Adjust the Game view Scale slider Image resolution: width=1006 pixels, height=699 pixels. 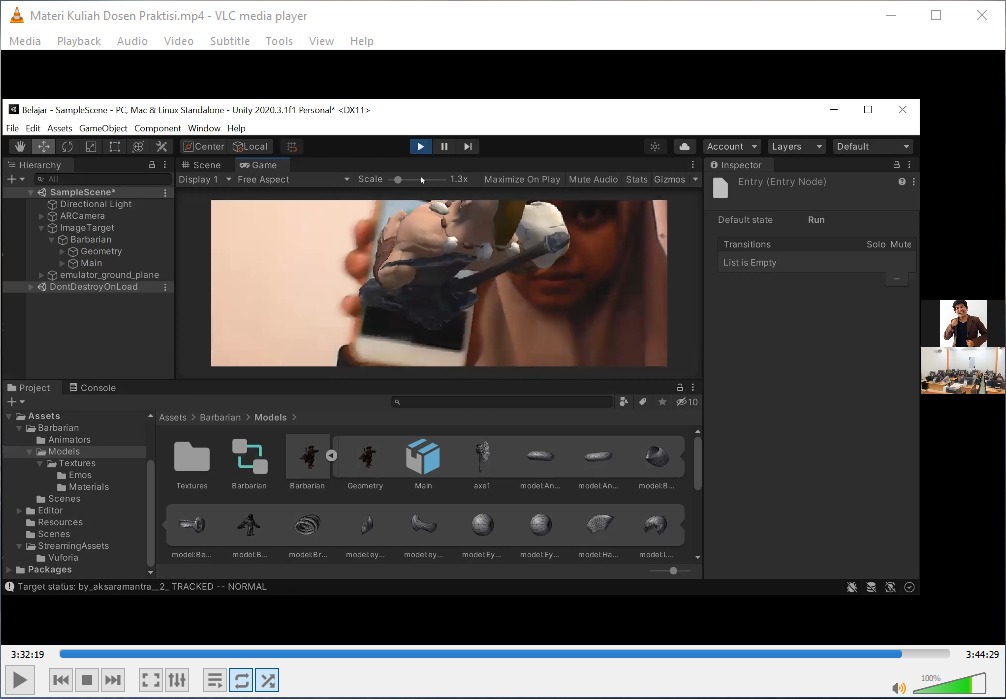pos(398,180)
